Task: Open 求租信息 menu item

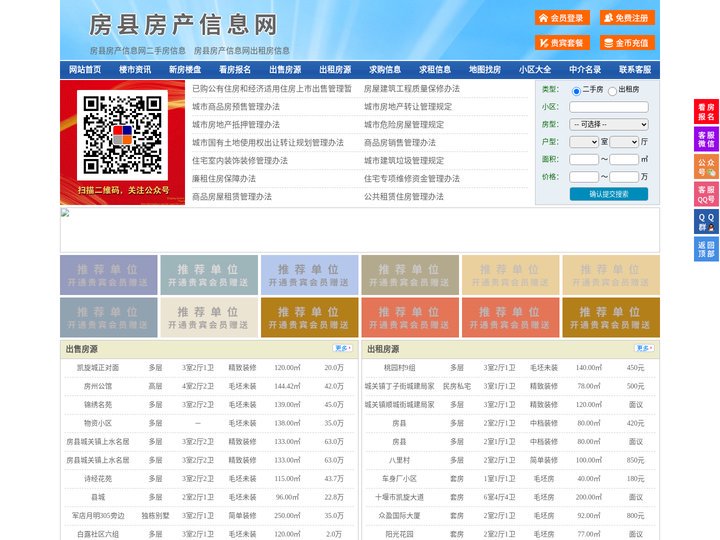Action: pyautogui.click(x=435, y=70)
